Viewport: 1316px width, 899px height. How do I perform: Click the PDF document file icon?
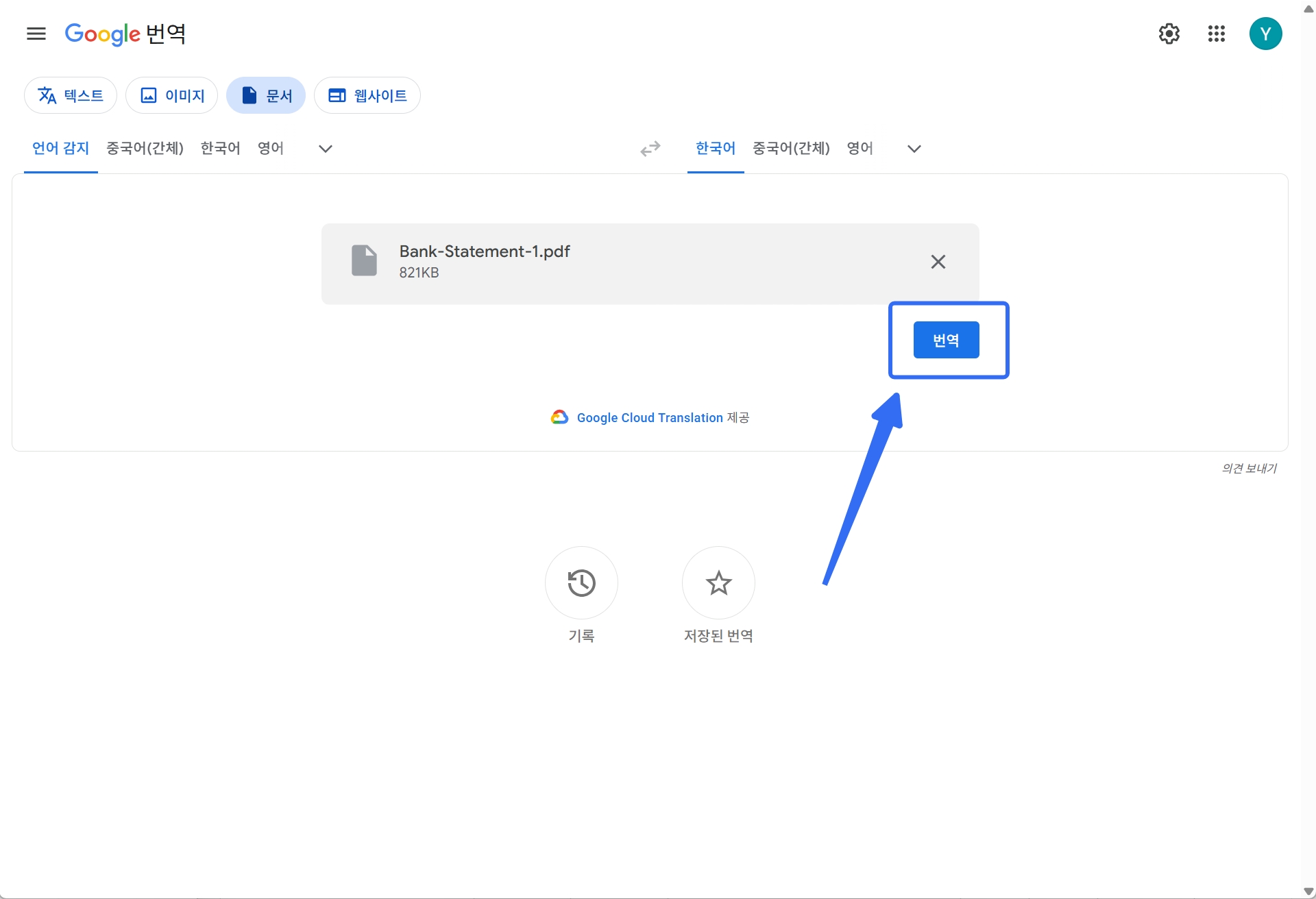tap(364, 260)
